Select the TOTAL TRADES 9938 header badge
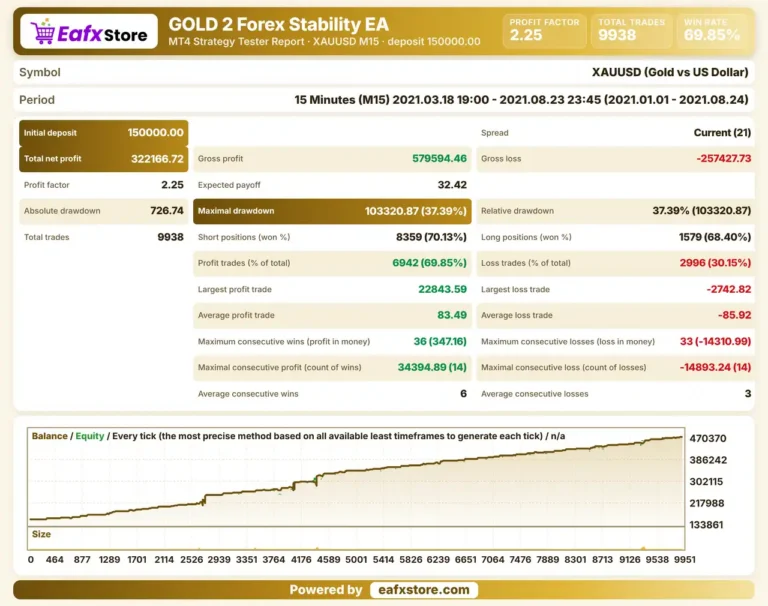The height and width of the screenshot is (606, 768). [631, 30]
